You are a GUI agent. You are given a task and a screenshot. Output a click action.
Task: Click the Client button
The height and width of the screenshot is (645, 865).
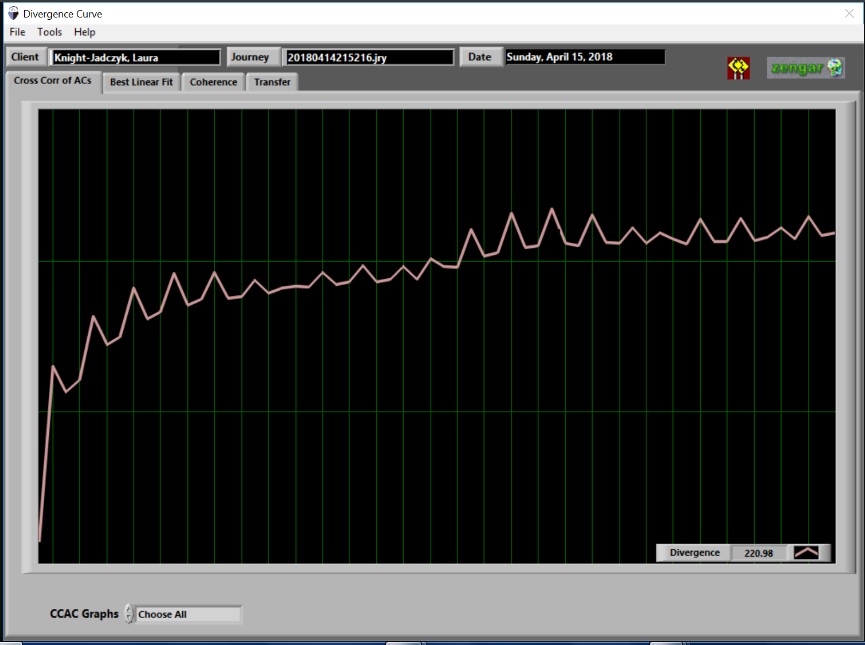[x=25, y=57]
